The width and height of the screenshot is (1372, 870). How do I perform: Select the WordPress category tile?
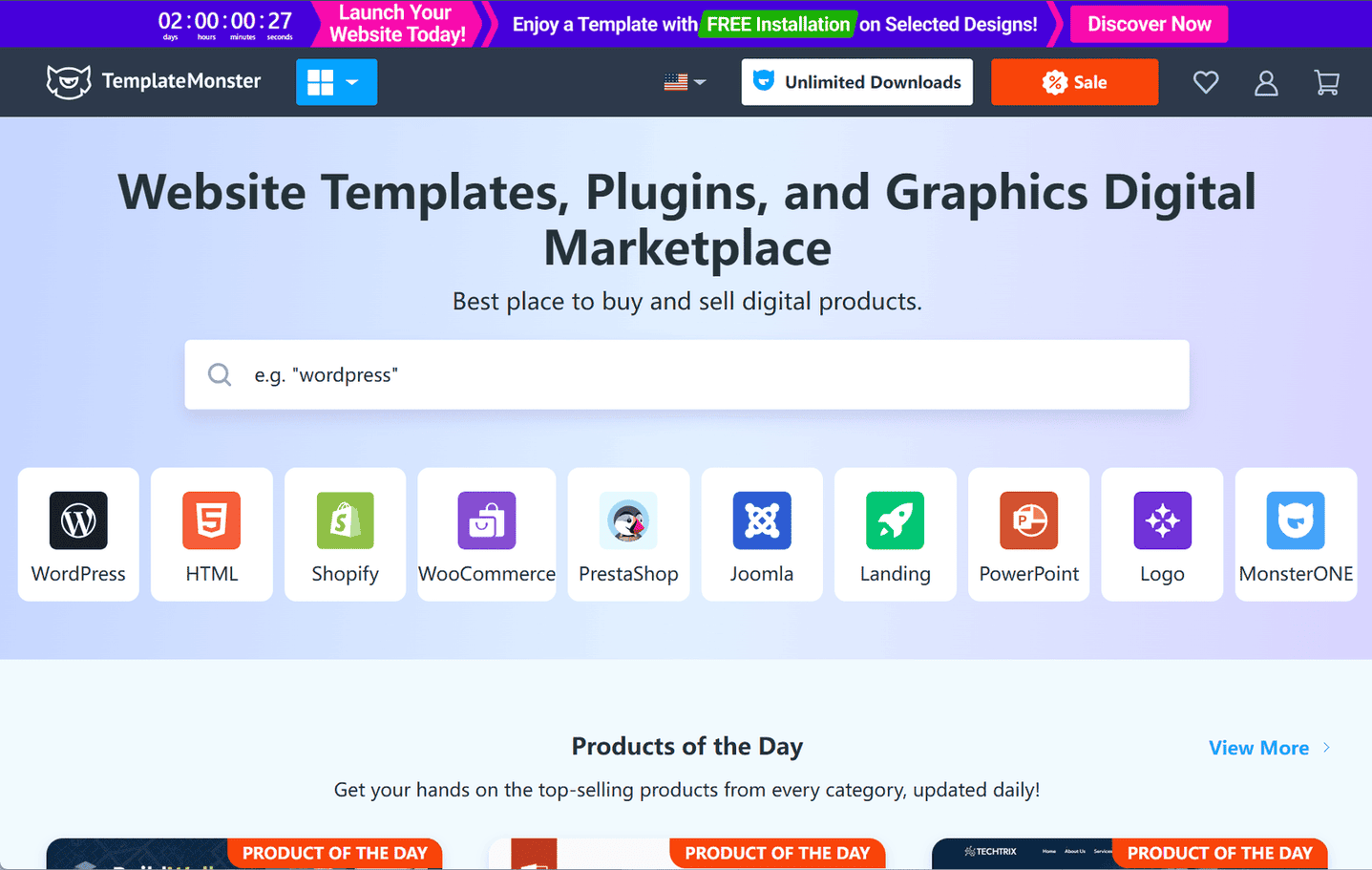tap(78, 535)
